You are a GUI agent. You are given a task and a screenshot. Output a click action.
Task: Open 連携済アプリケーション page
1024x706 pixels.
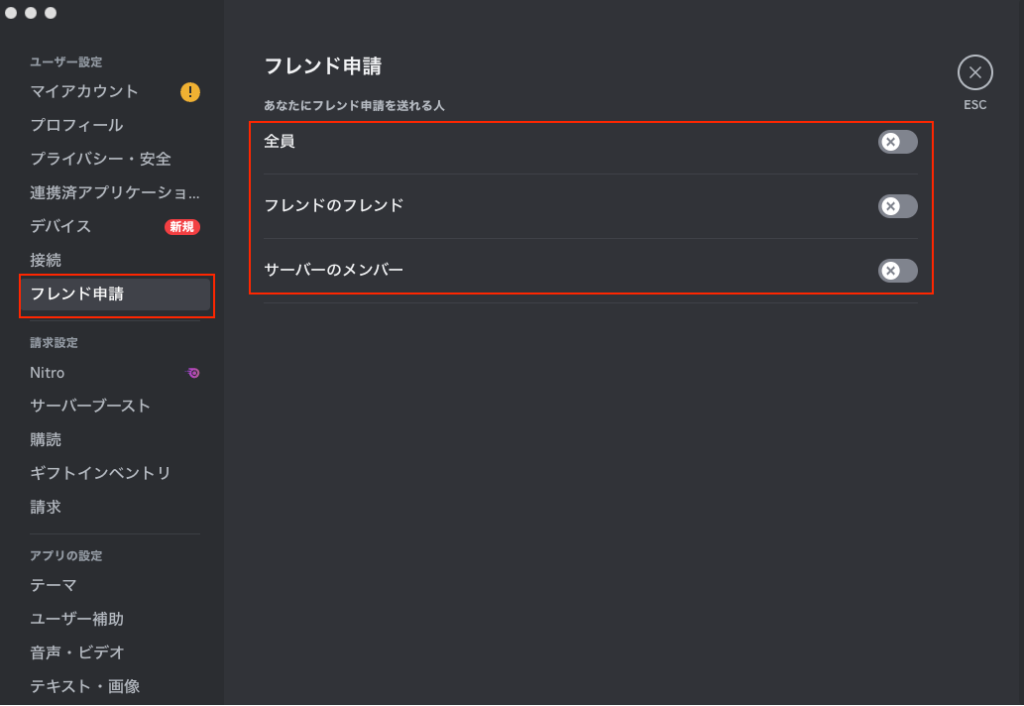point(114,192)
